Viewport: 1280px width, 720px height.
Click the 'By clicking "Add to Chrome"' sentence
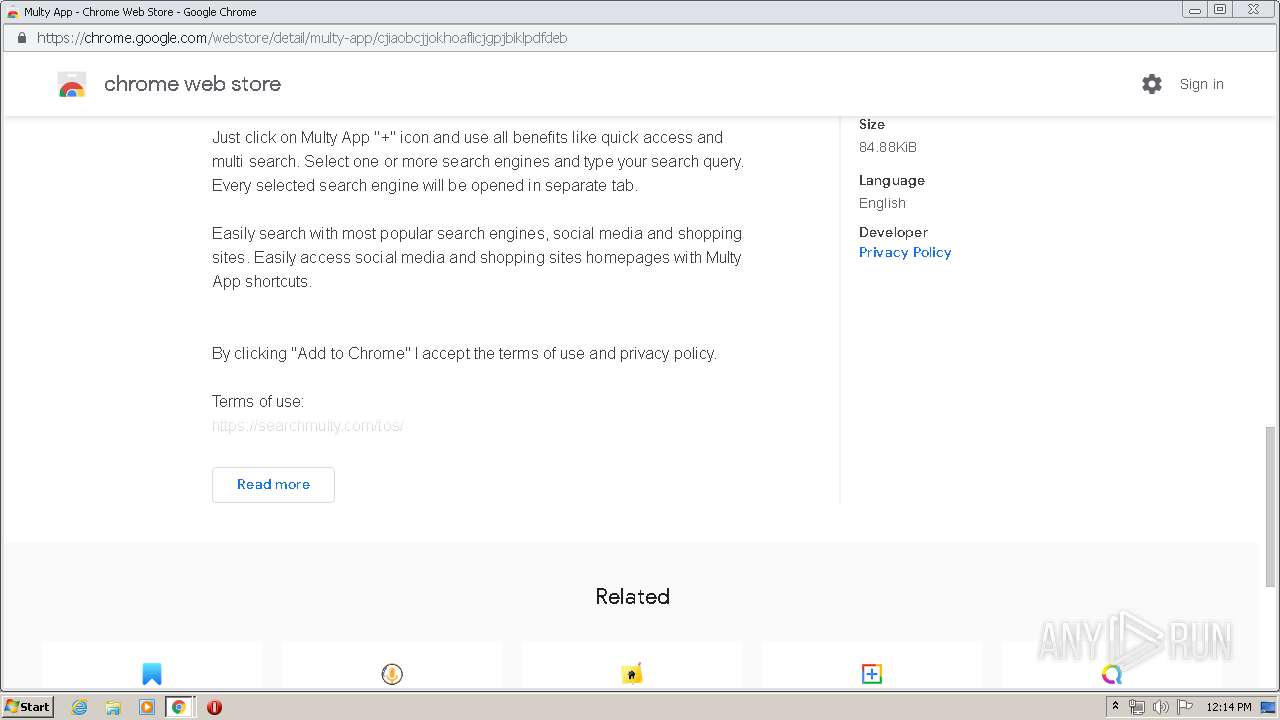click(464, 353)
